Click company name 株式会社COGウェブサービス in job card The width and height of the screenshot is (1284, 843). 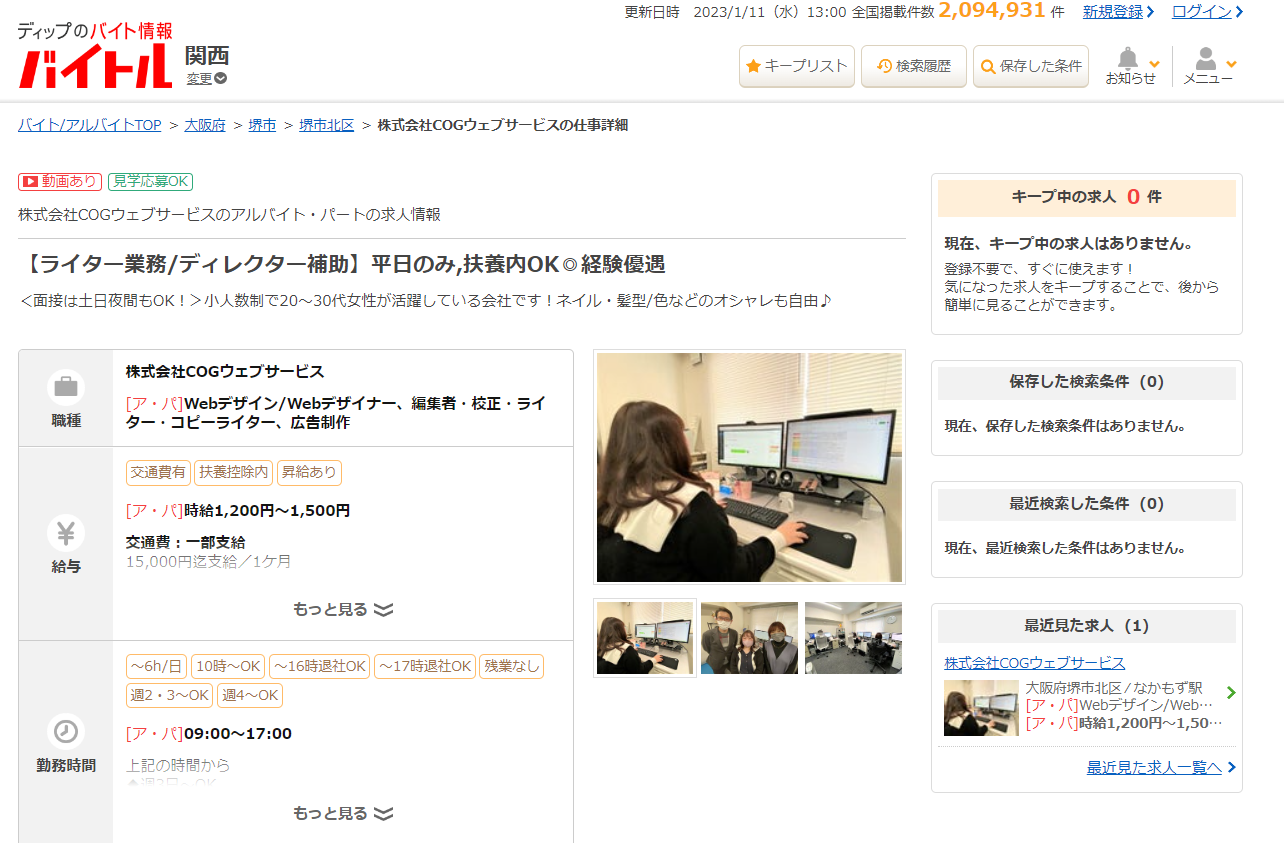[x=225, y=372]
